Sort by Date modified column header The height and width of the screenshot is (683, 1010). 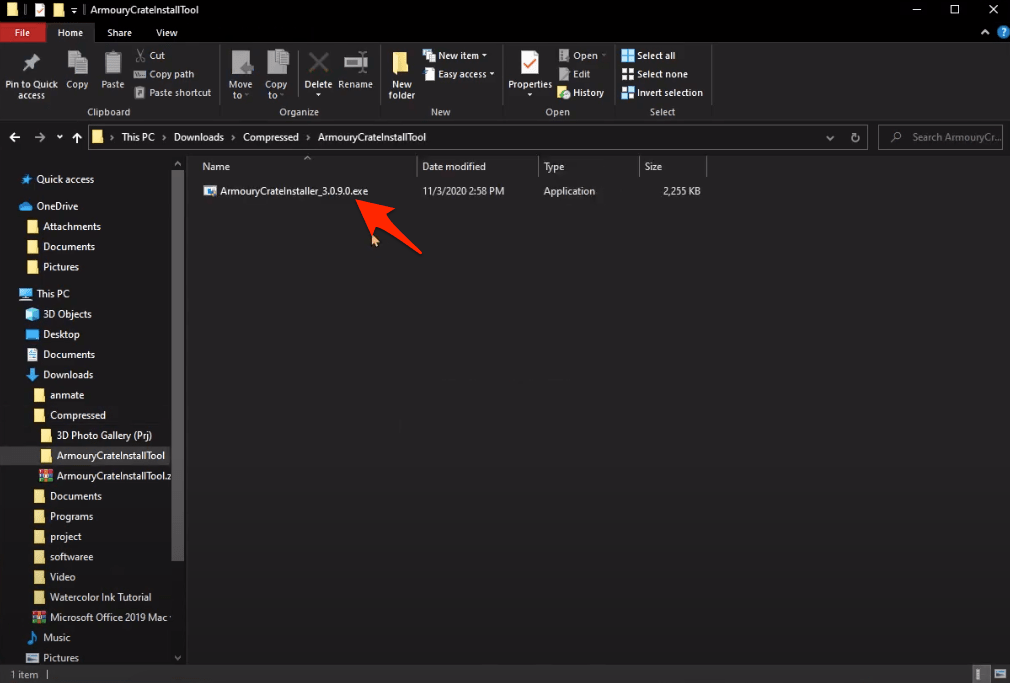click(x=477, y=166)
